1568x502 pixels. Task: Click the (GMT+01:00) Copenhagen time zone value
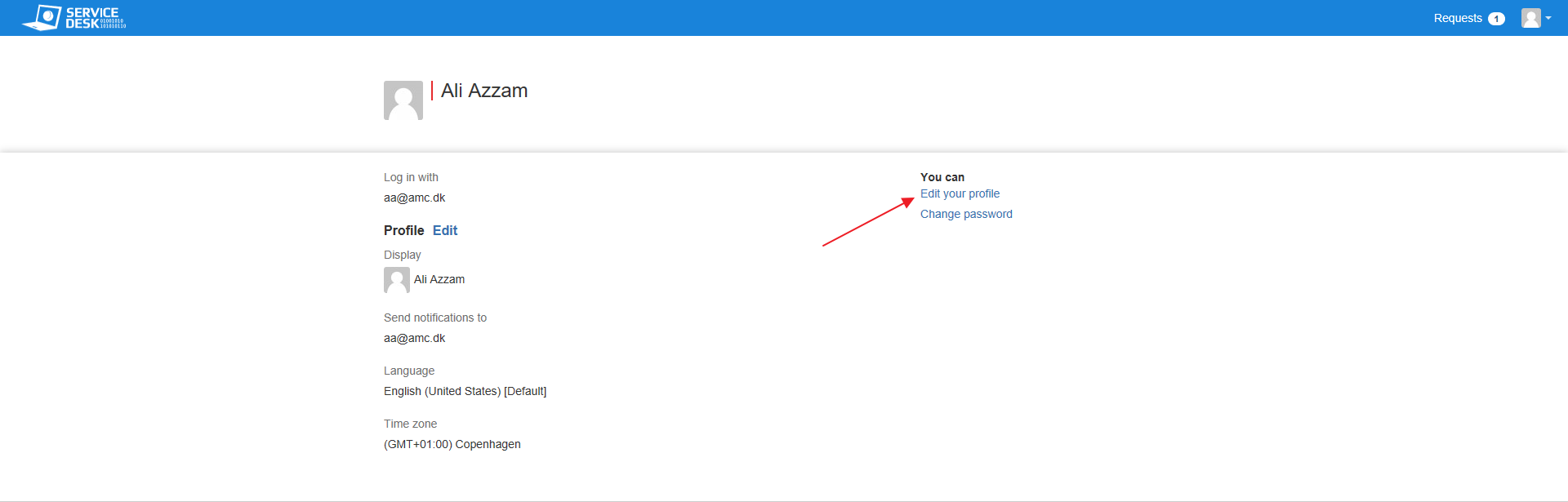click(x=452, y=444)
